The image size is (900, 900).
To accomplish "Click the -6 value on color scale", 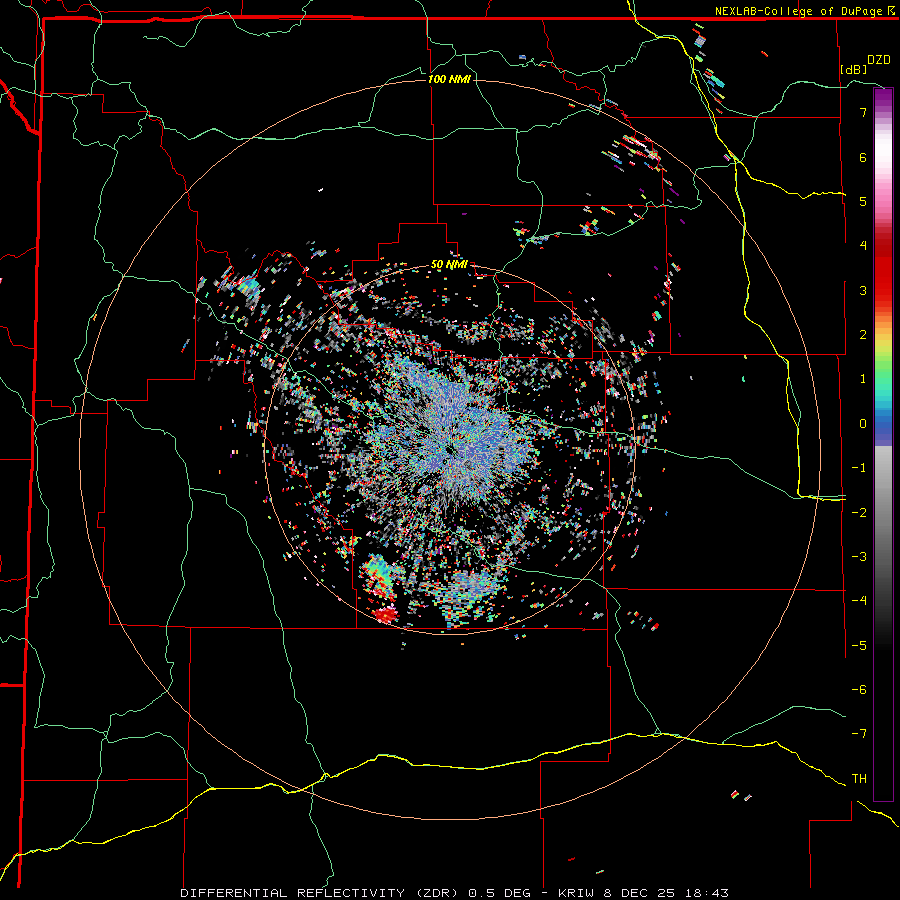I will coord(859,690).
